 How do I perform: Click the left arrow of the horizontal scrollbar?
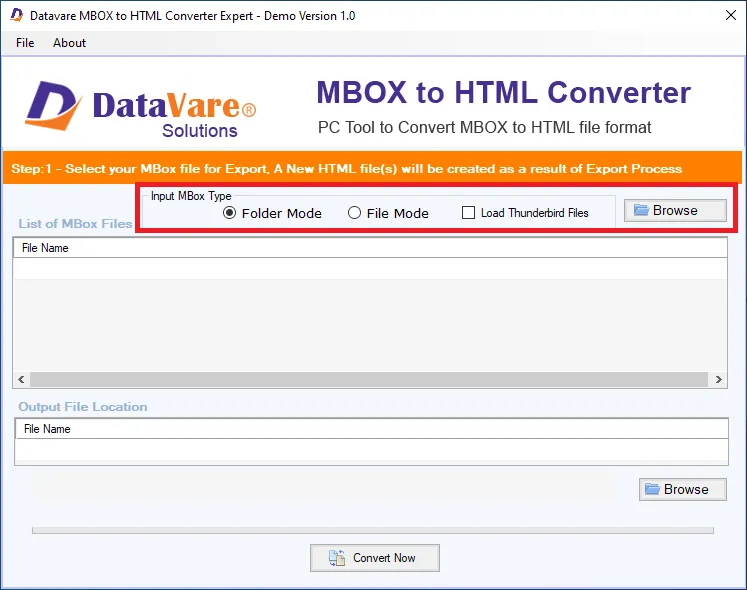pyautogui.click(x=21, y=379)
